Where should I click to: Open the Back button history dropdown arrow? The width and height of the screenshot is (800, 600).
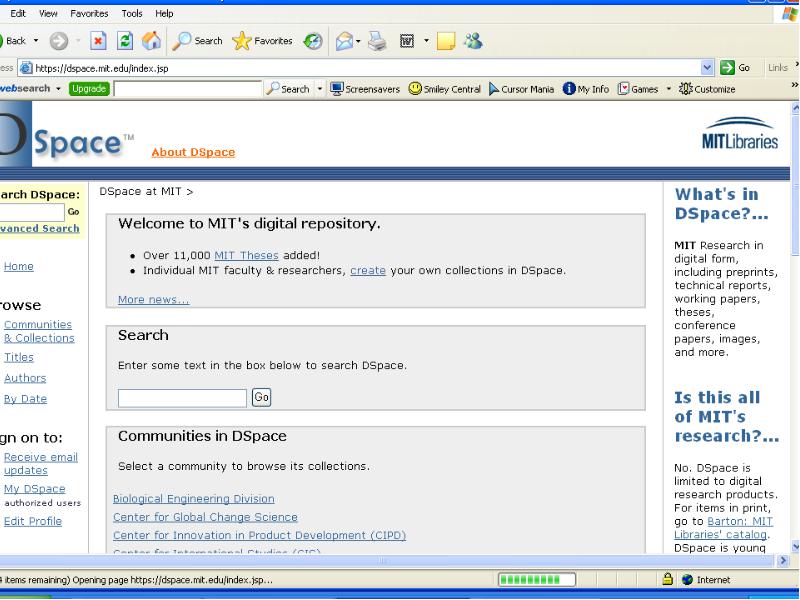36,41
